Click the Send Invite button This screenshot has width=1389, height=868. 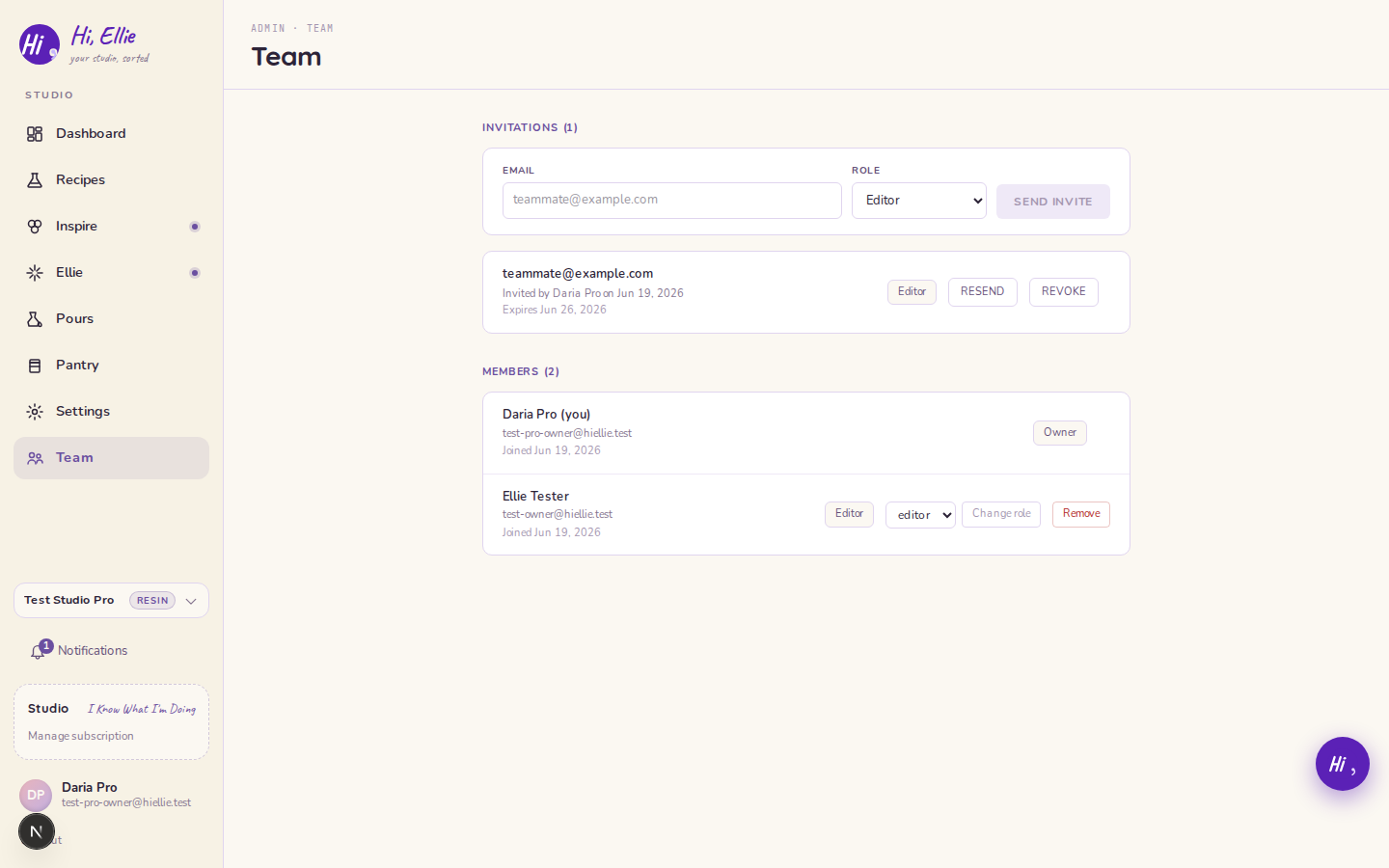(x=1053, y=202)
